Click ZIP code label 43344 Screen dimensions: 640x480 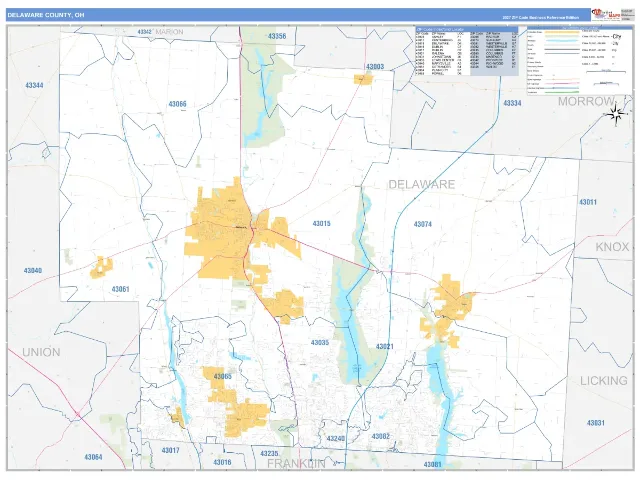click(x=34, y=85)
